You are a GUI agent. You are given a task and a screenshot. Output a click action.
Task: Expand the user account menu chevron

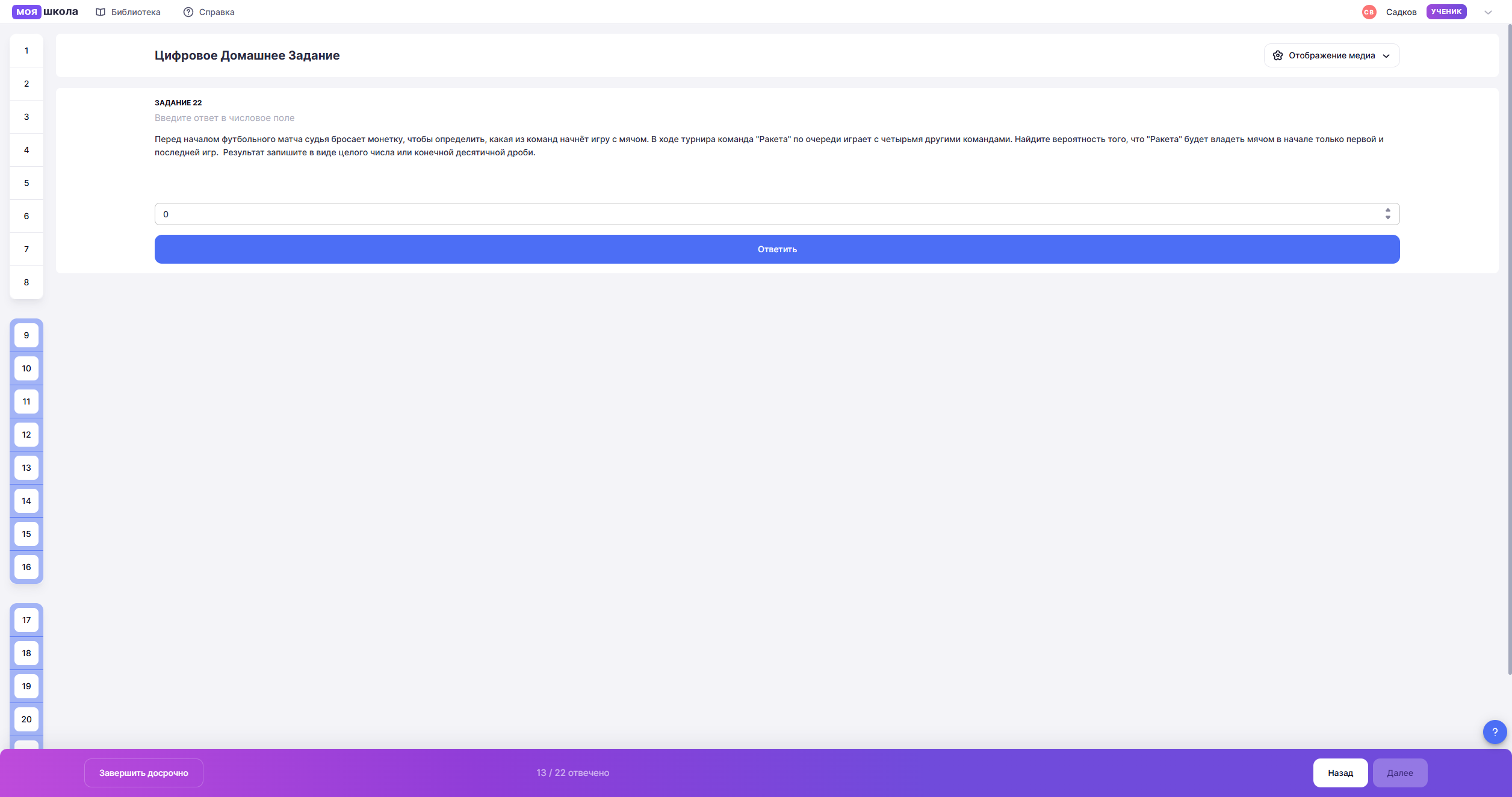pyautogui.click(x=1488, y=12)
